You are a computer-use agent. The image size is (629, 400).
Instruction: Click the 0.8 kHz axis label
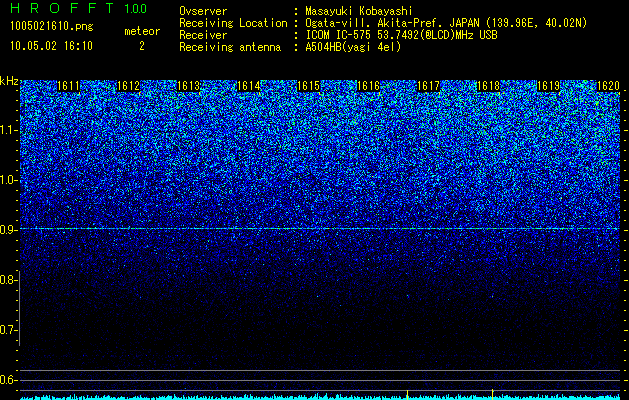click(x=7, y=280)
